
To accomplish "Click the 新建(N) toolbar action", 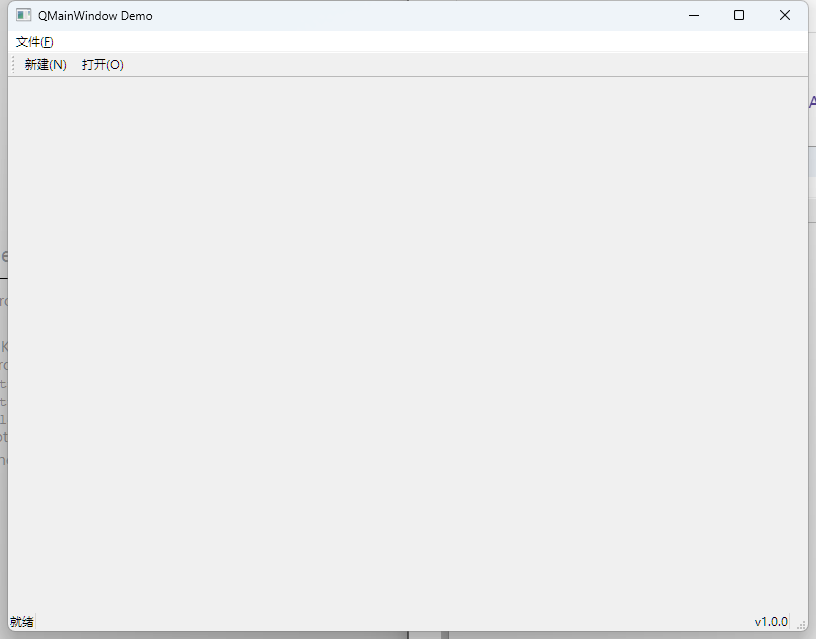I will pyautogui.click(x=45, y=65).
